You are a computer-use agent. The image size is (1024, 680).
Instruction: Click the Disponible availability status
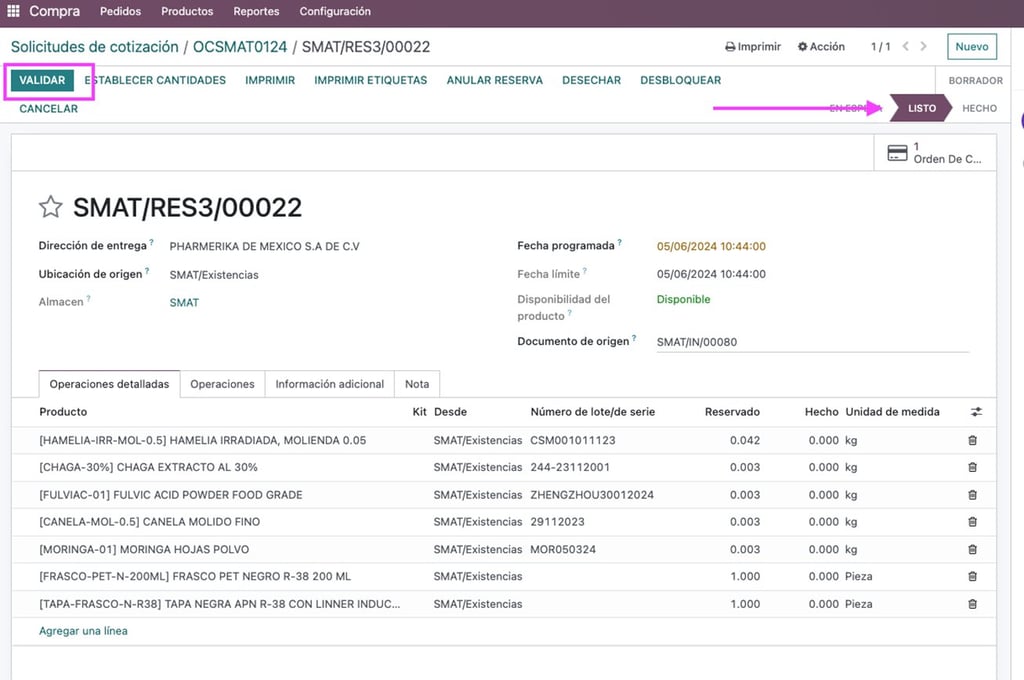(683, 299)
